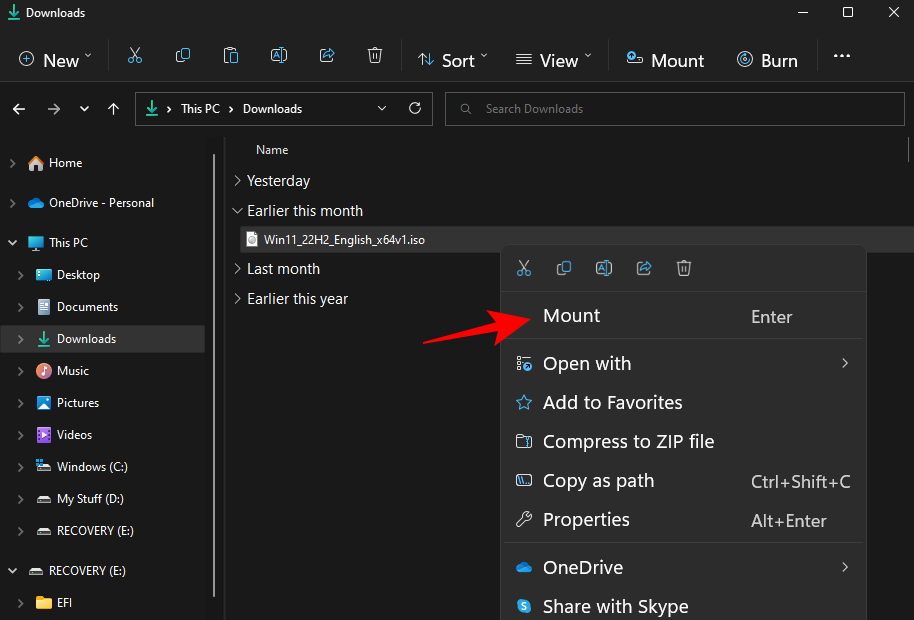Click the Copy icon in the context menu
This screenshot has width=914, height=620.
click(x=564, y=268)
